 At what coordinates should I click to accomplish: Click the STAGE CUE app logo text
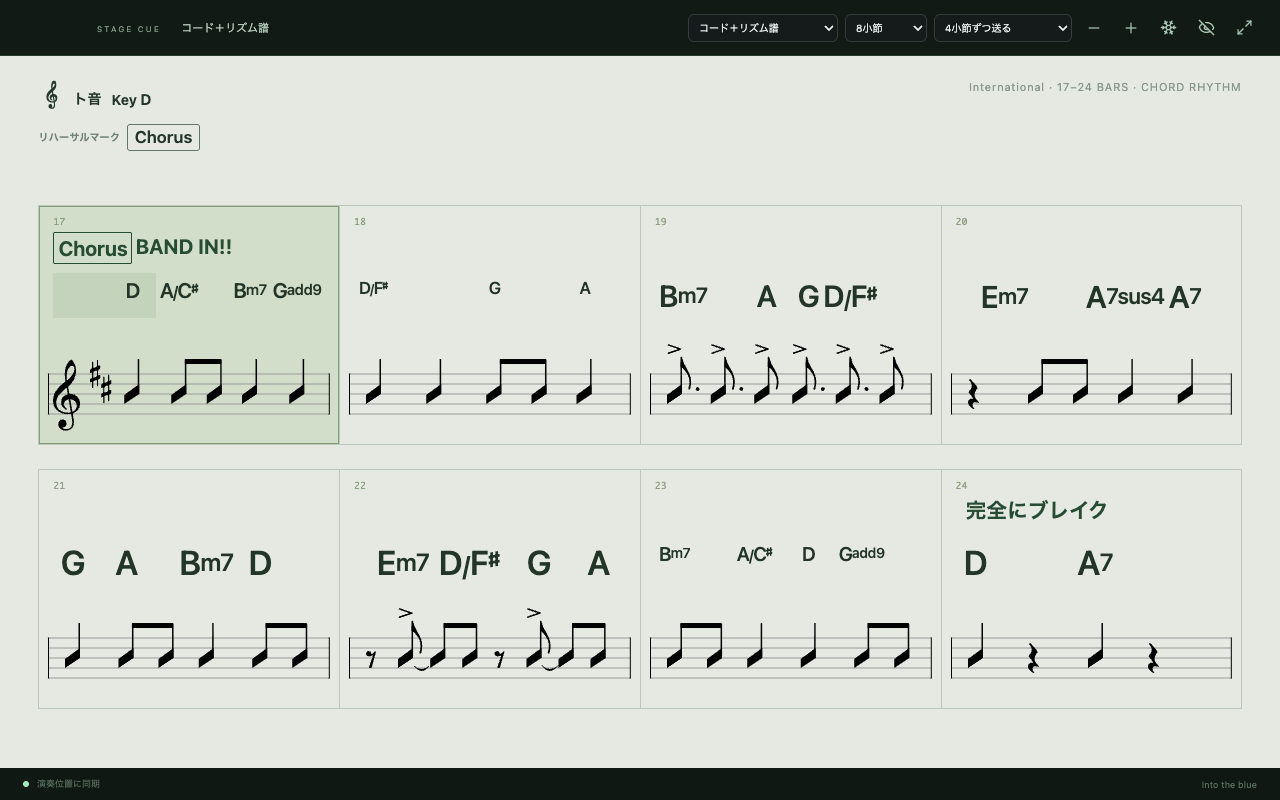point(128,29)
